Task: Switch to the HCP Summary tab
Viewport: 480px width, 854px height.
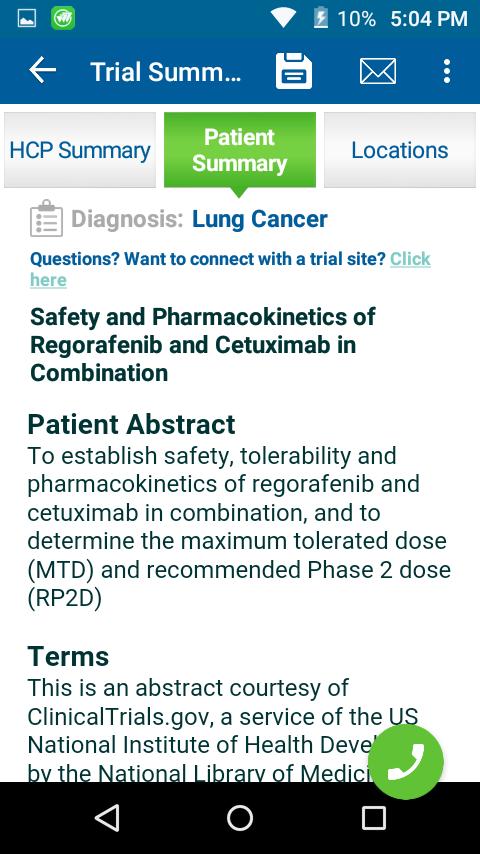Action: click(80, 150)
